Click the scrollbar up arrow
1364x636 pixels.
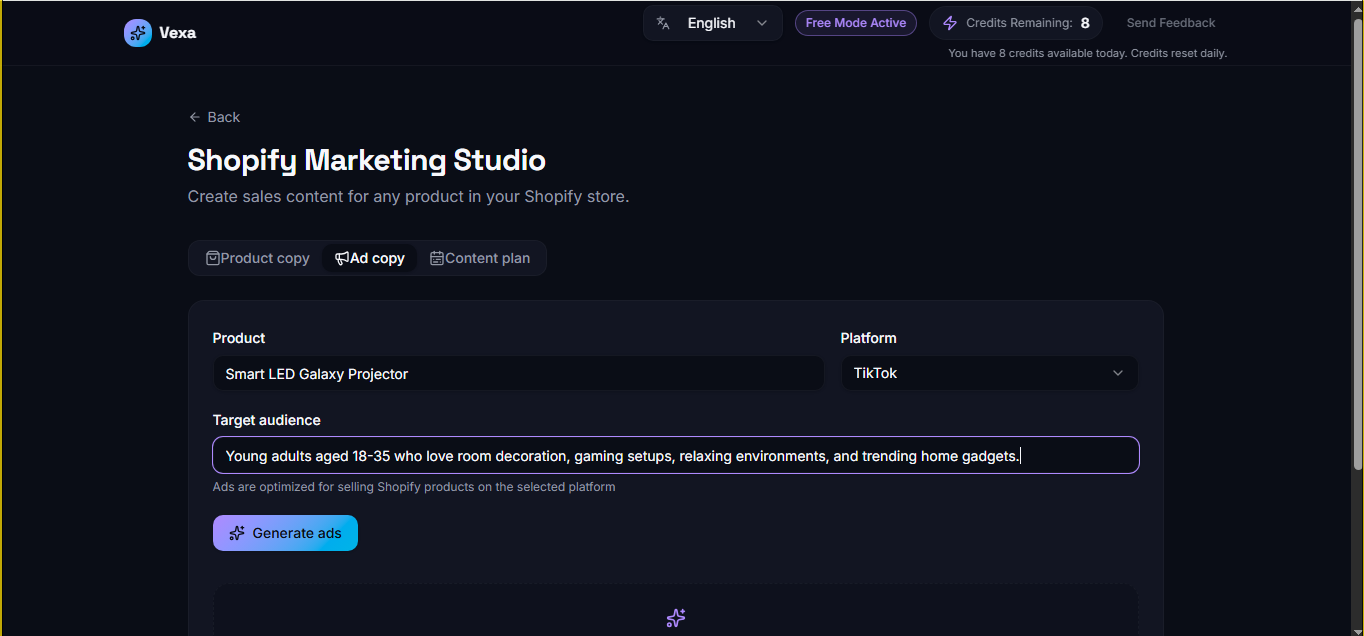[1357, 9]
